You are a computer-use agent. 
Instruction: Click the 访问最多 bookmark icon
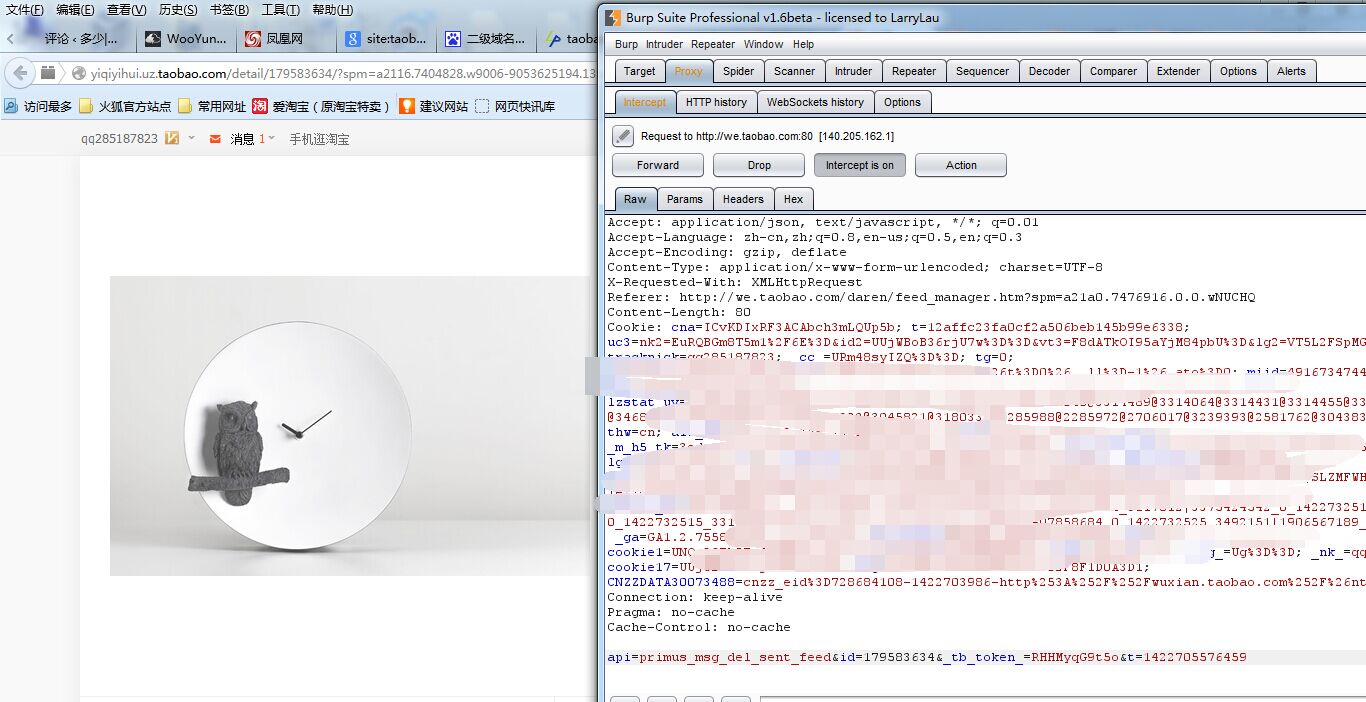click(x=12, y=106)
